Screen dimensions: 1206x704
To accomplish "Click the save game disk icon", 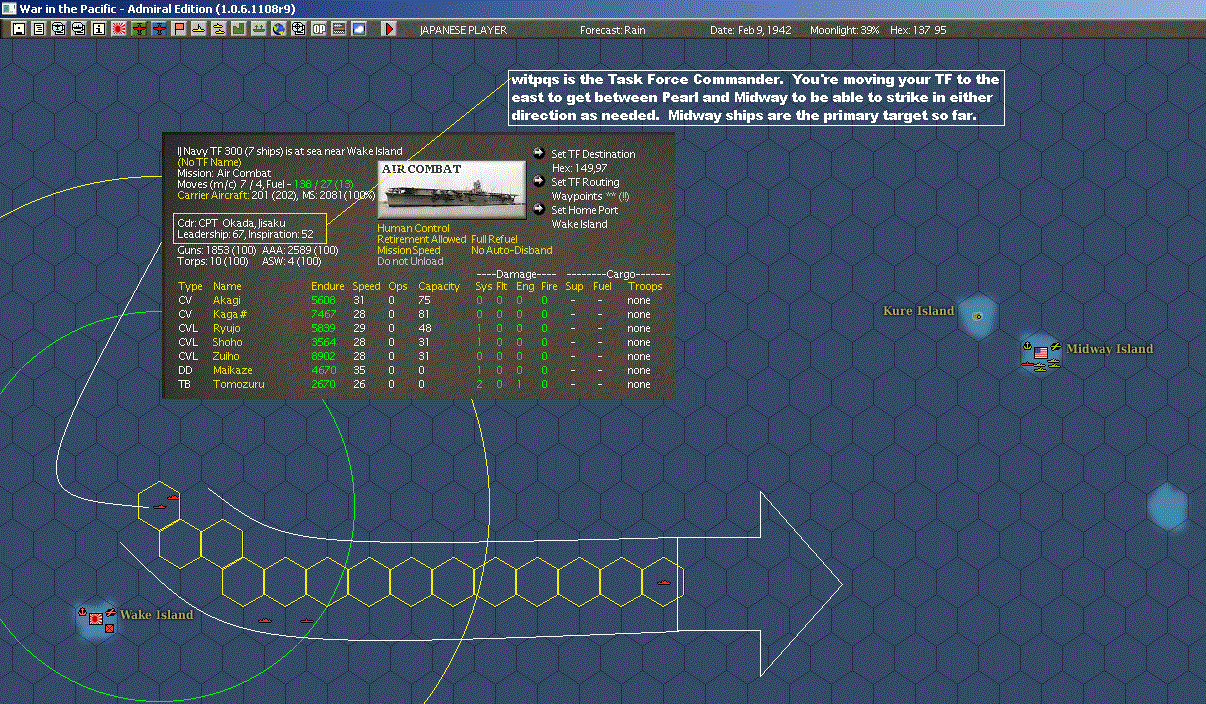I will coord(19,29).
